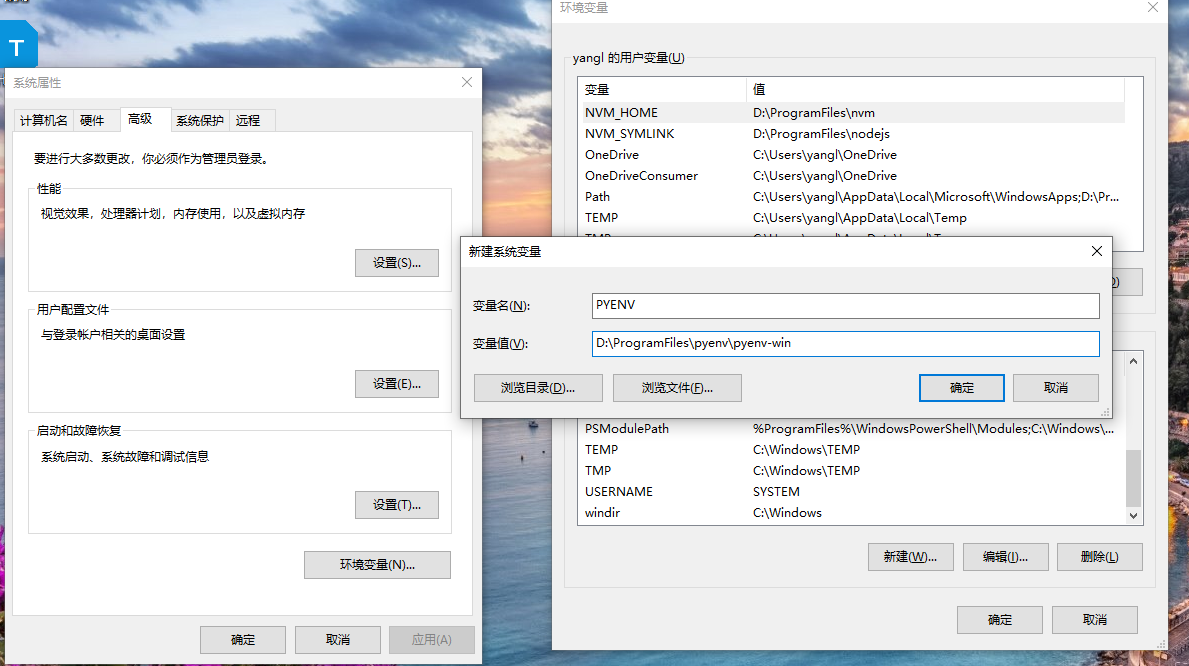1189x666 pixels.
Task: Click 设置 under 启动和故障恢复
Action: pyautogui.click(x=396, y=504)
